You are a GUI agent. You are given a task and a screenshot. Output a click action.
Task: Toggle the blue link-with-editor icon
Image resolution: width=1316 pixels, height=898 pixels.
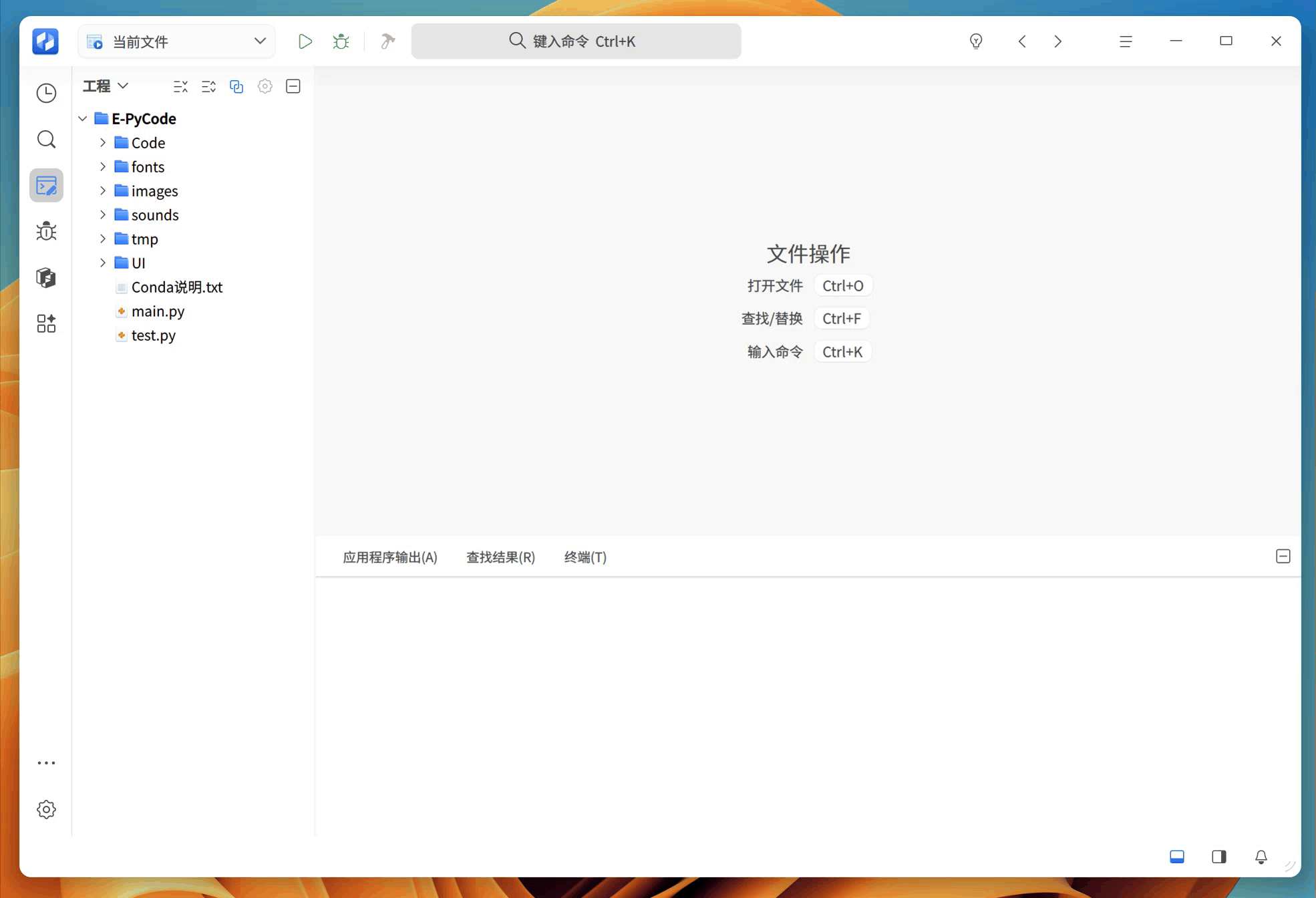point(236,86)
